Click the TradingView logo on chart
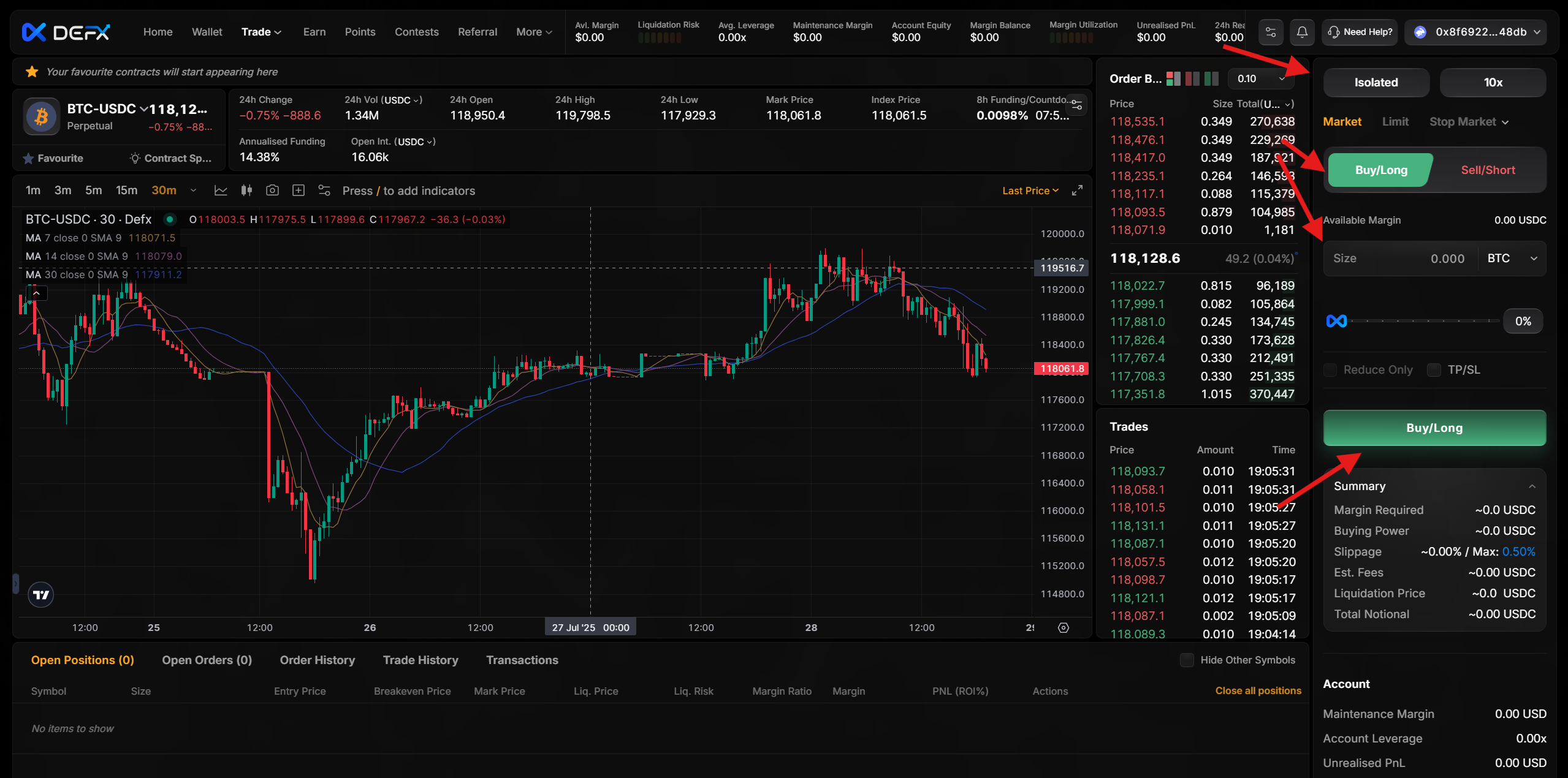Viewport: 1568px width, 778px height. coord(41,594)
